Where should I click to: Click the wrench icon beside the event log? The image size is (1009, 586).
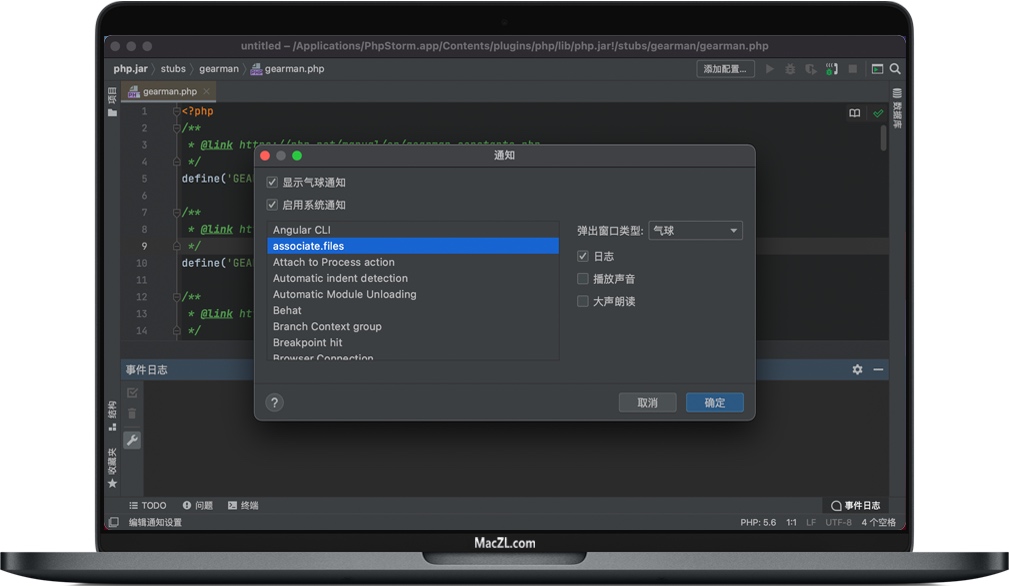click(132, 439)
